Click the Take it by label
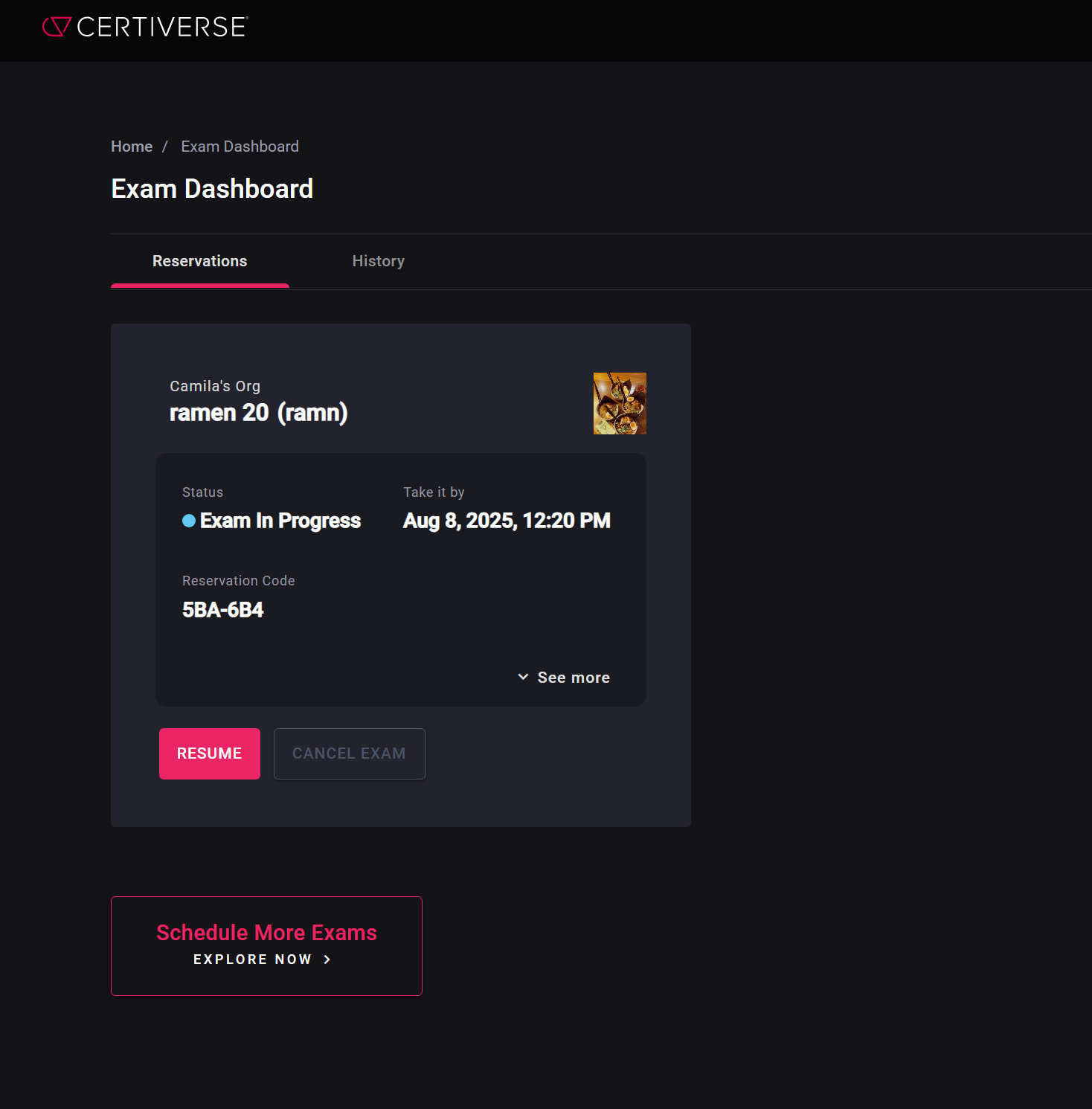The width and height of the screenshot is (1092, 1109). click(x=434, y=492)
